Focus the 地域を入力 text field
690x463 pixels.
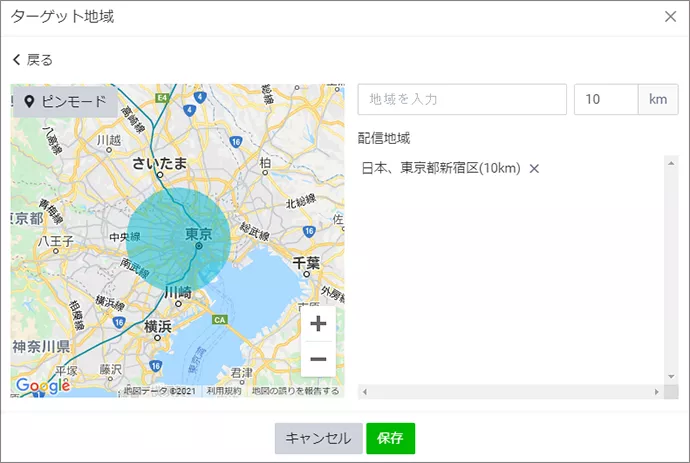[462, 100]
